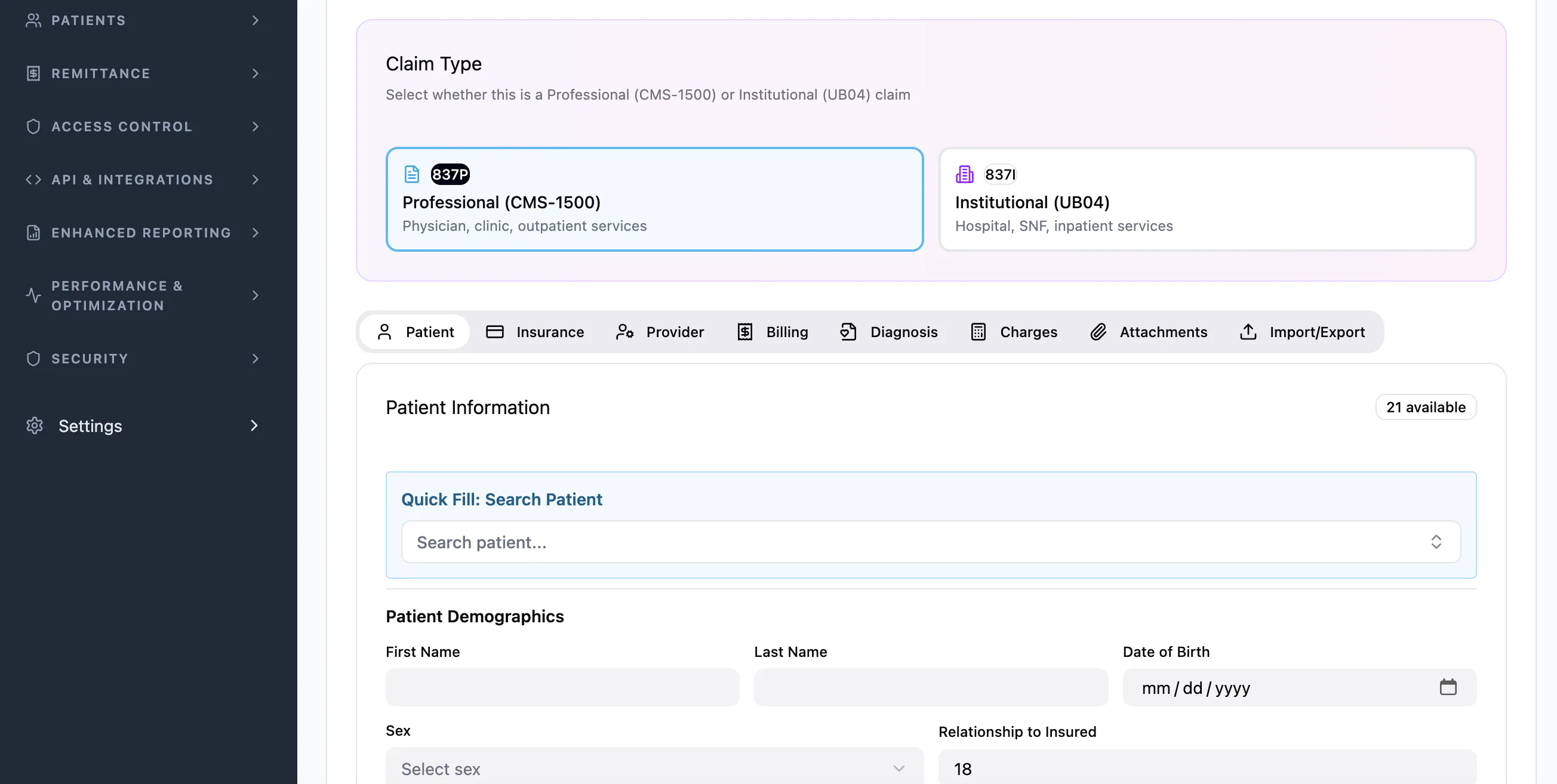Image resolution: width=1557 pixels, height=784 pixels.
Task: Click the user-cog icon on Provider tab
Action: pos(624,332)
